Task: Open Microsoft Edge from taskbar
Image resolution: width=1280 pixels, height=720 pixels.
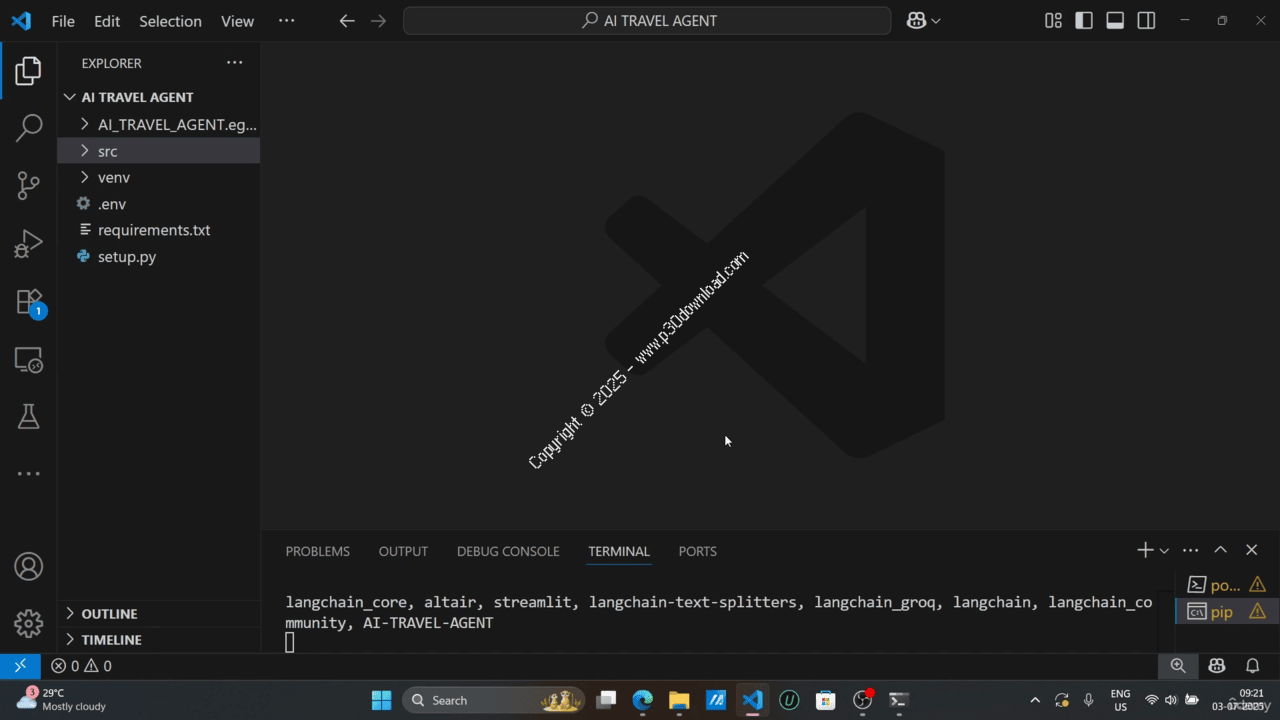Action: point(643,700)
